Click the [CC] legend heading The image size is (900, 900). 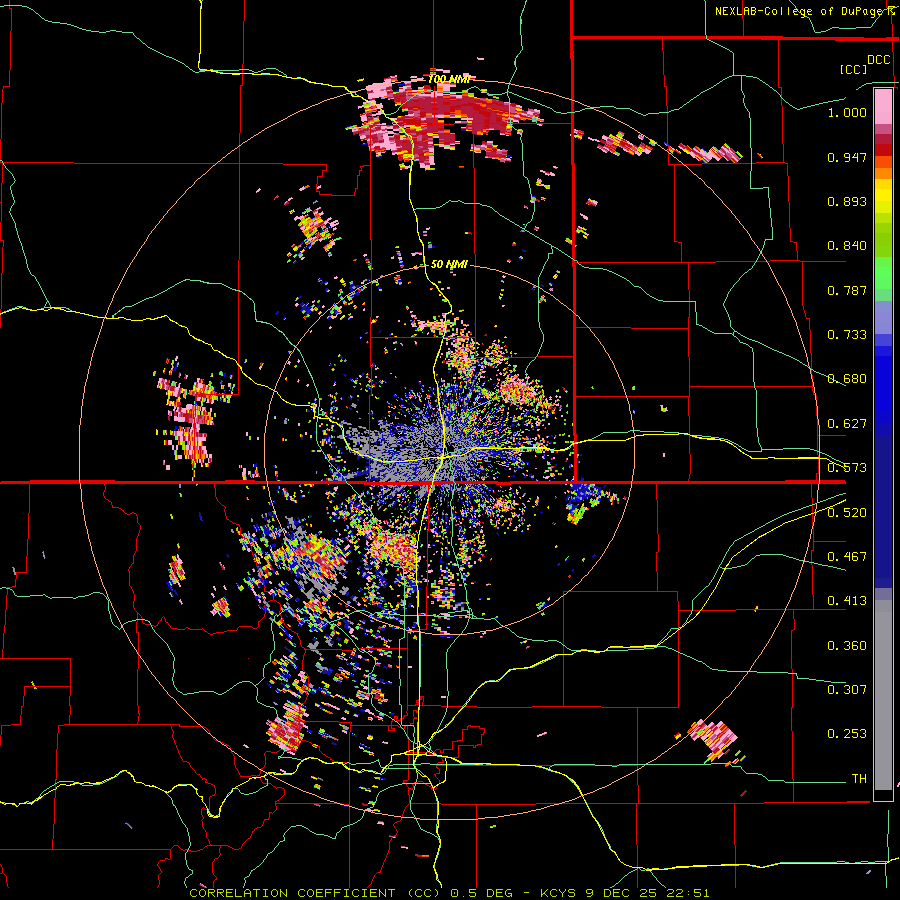tap(853, 69)
